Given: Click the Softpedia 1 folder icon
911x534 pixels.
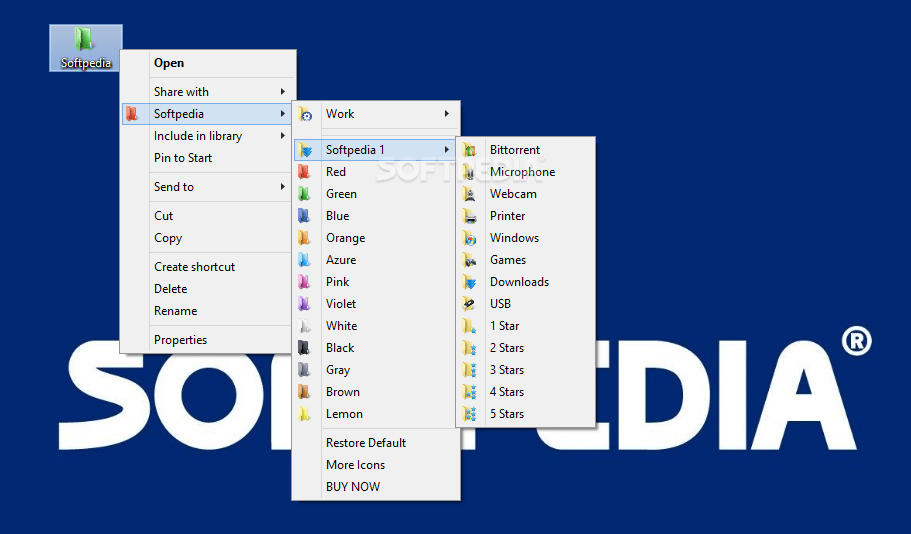Looking at the screenshot, I should pos(305,150).
